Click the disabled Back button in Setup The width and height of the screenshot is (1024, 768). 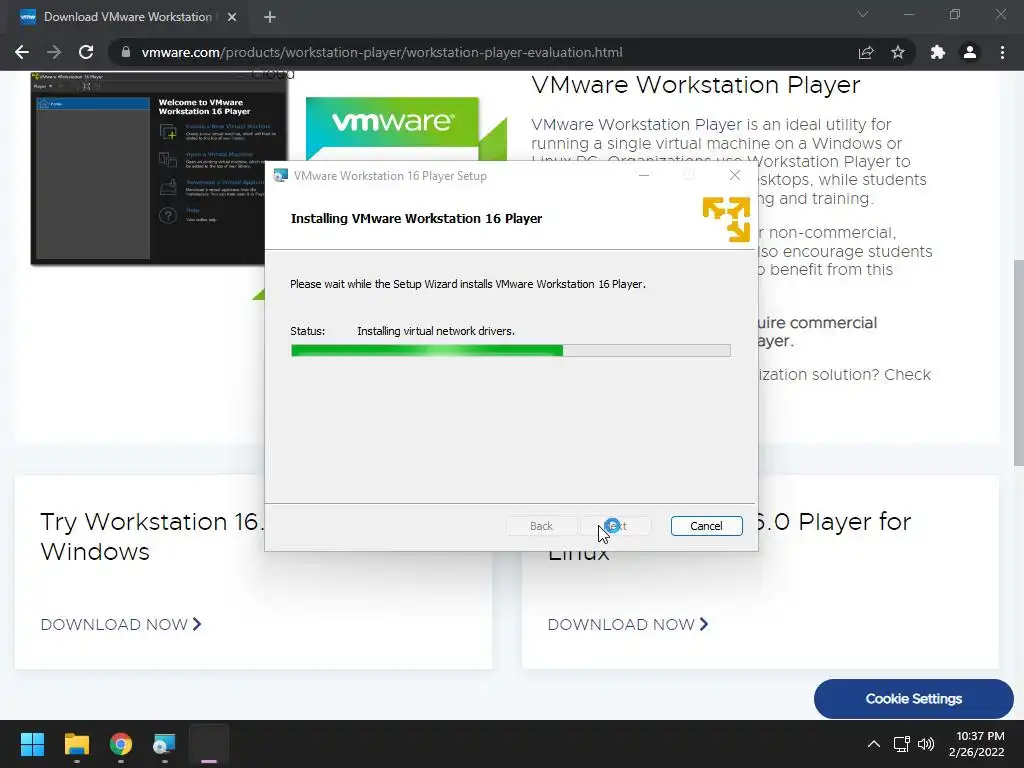click(x=541, y=526)
